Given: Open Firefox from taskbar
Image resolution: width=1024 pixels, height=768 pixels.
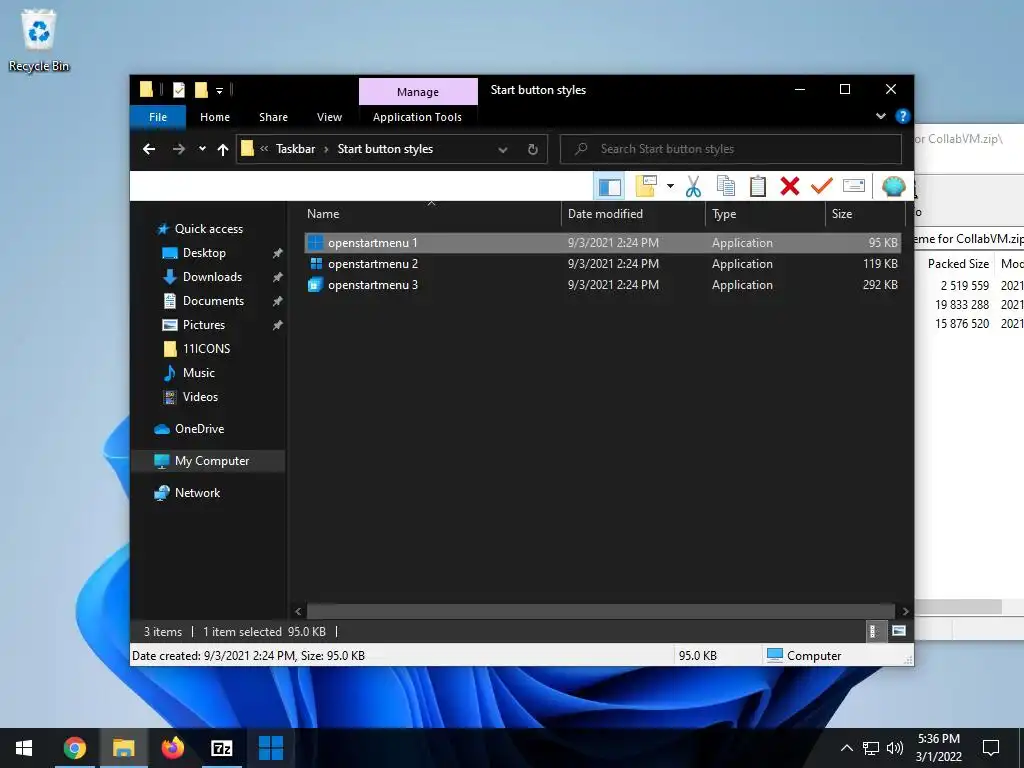Looking at the screenshot, I should [172, 748].
